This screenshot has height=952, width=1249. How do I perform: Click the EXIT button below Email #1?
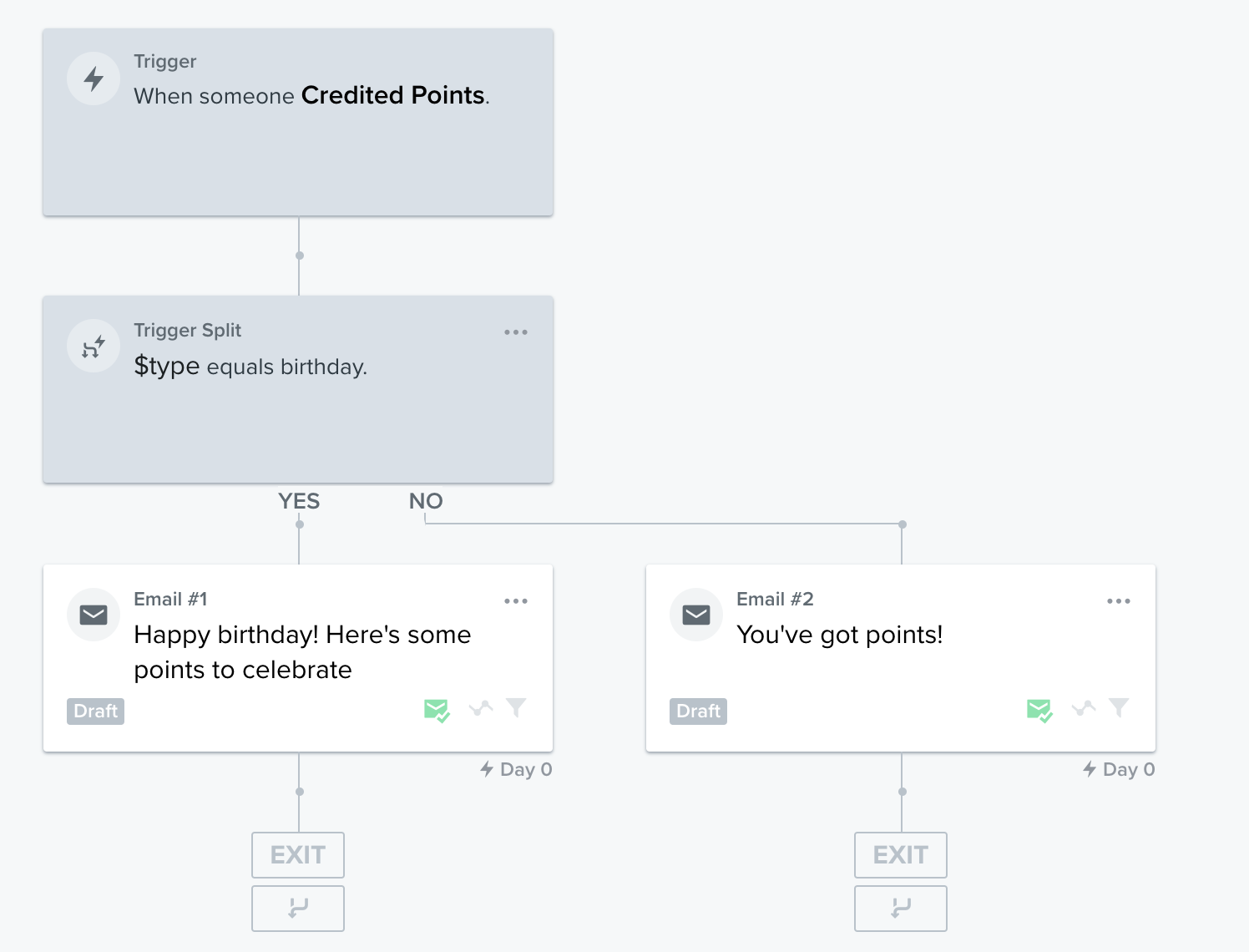[x=298, y=855]
